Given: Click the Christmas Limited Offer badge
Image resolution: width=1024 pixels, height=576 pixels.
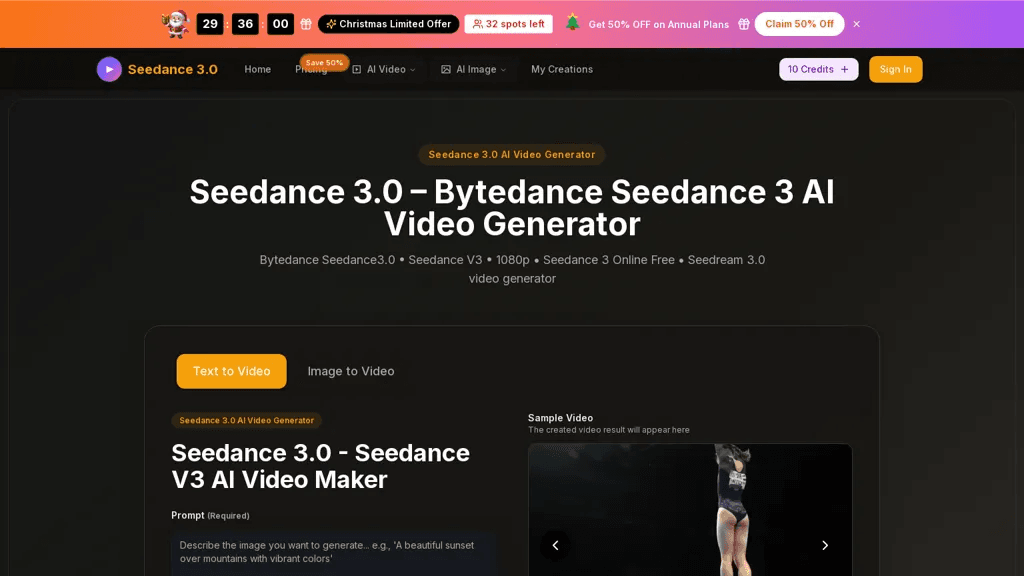Looking at the screenshot, I should point(389,24).
